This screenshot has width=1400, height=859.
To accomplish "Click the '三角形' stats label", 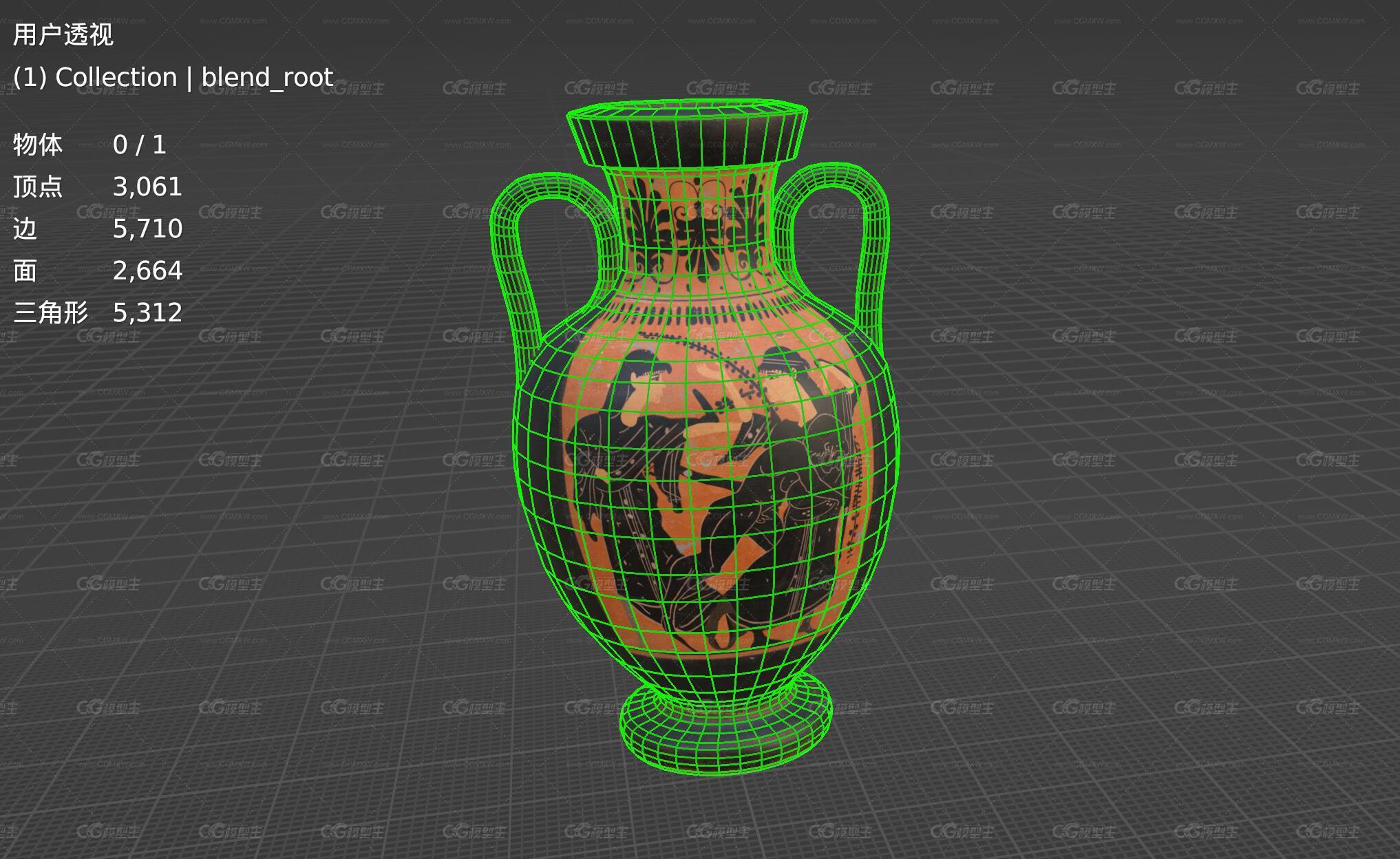I will (50, 312).
